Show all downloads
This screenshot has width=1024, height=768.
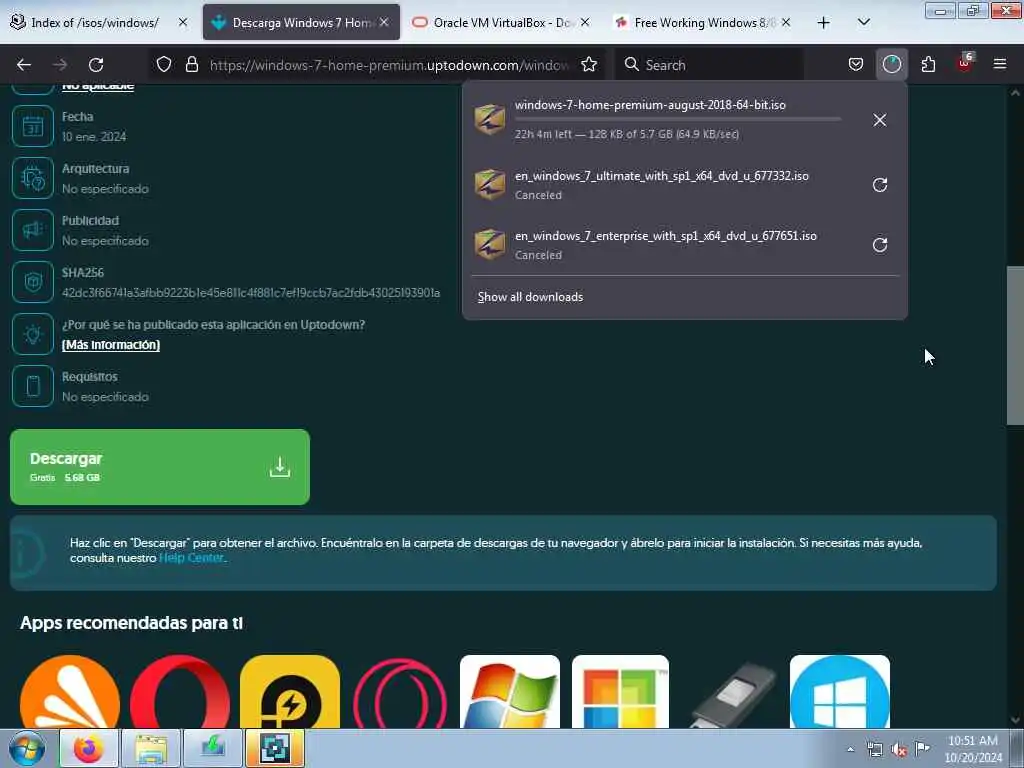530,297
